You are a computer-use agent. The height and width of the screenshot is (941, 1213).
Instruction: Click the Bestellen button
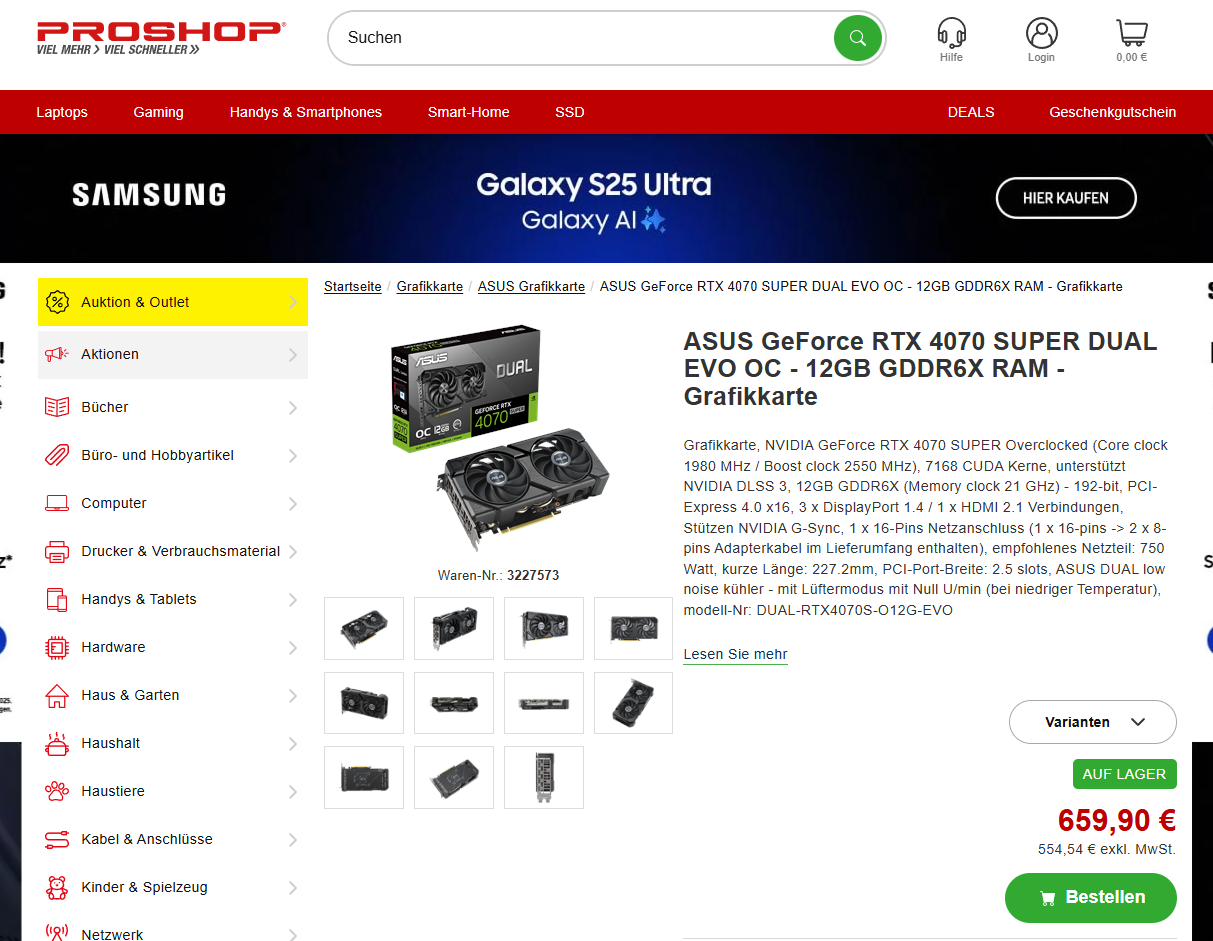(1091, 897)
